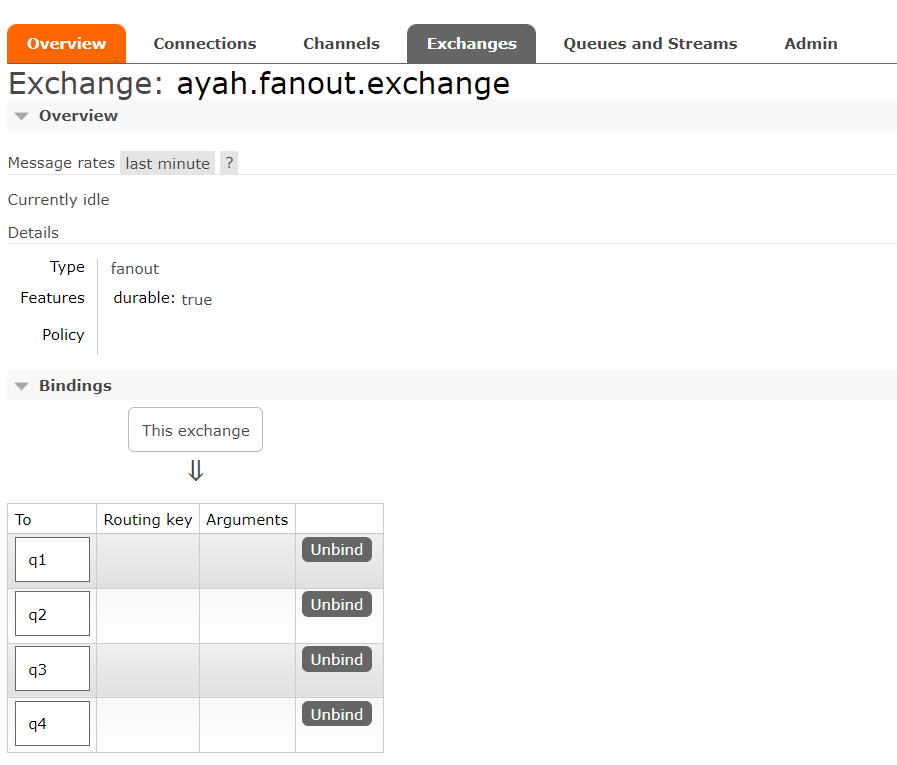The height and width of the screenshot is (765, 897).
Task: Unbind queue q2 from exchange
Action: click(336, 605)
